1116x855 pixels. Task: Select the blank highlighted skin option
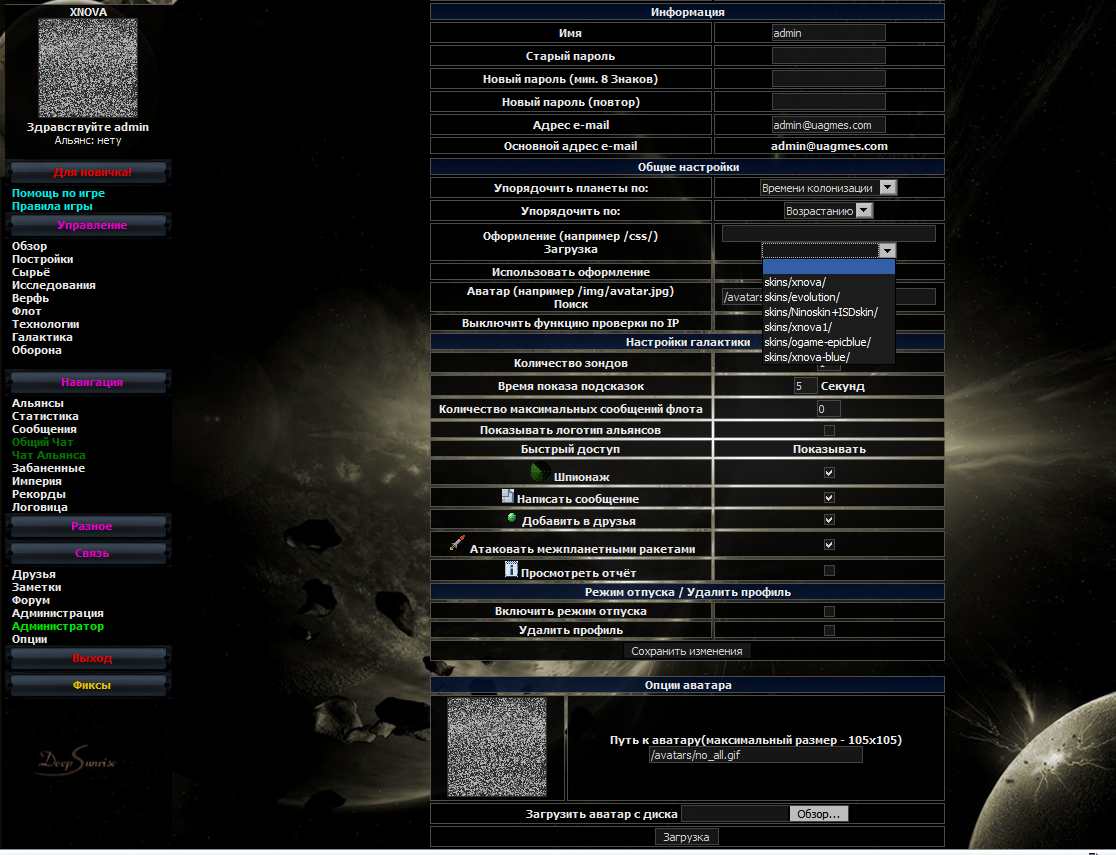pyautogui.click(x=828, y=267)
